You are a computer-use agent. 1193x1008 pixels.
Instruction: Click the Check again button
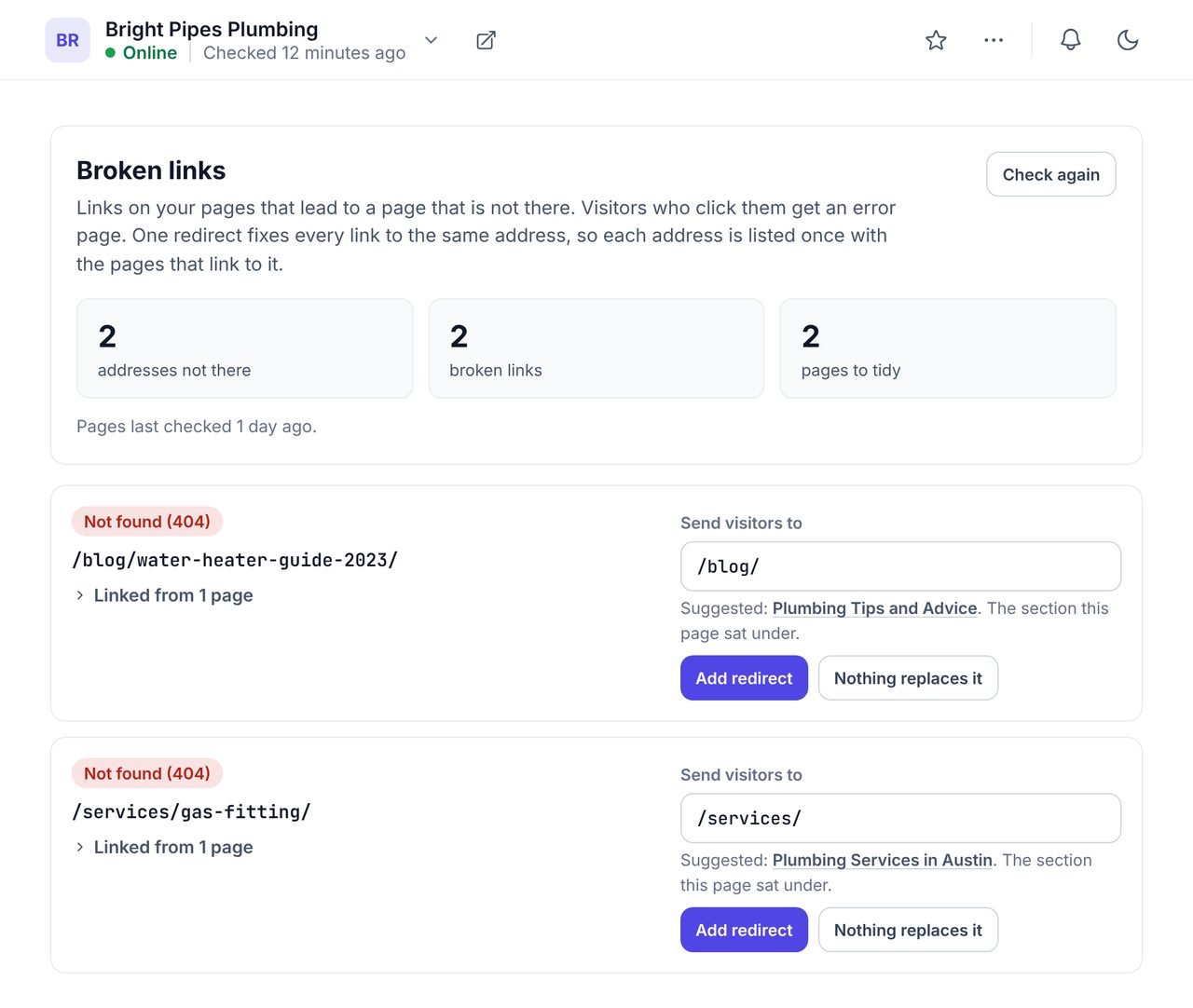[x=1050, y=174]
